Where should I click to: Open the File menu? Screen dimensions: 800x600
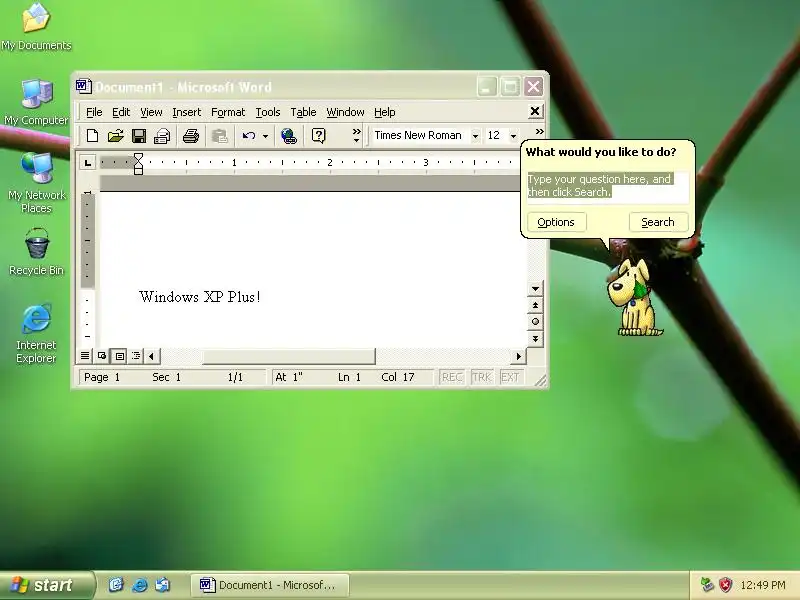point(94,112)
